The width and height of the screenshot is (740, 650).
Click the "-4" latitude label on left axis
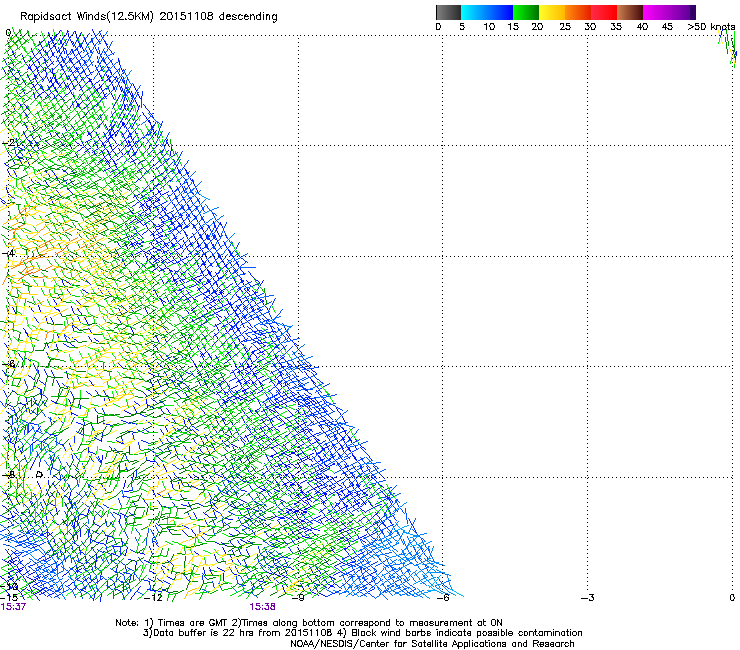click(x=8, y=253)
